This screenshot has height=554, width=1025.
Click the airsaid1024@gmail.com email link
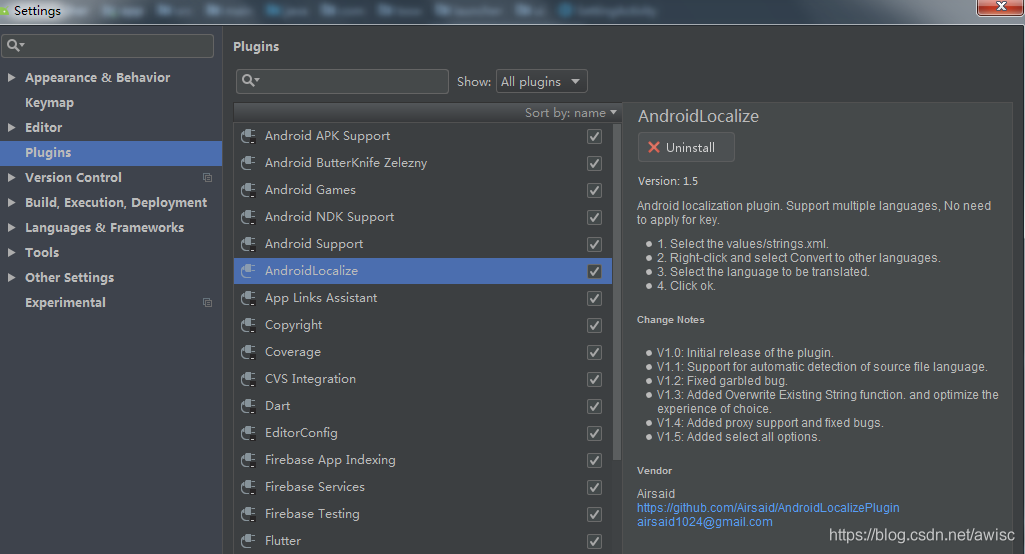[x=705, y=522]
